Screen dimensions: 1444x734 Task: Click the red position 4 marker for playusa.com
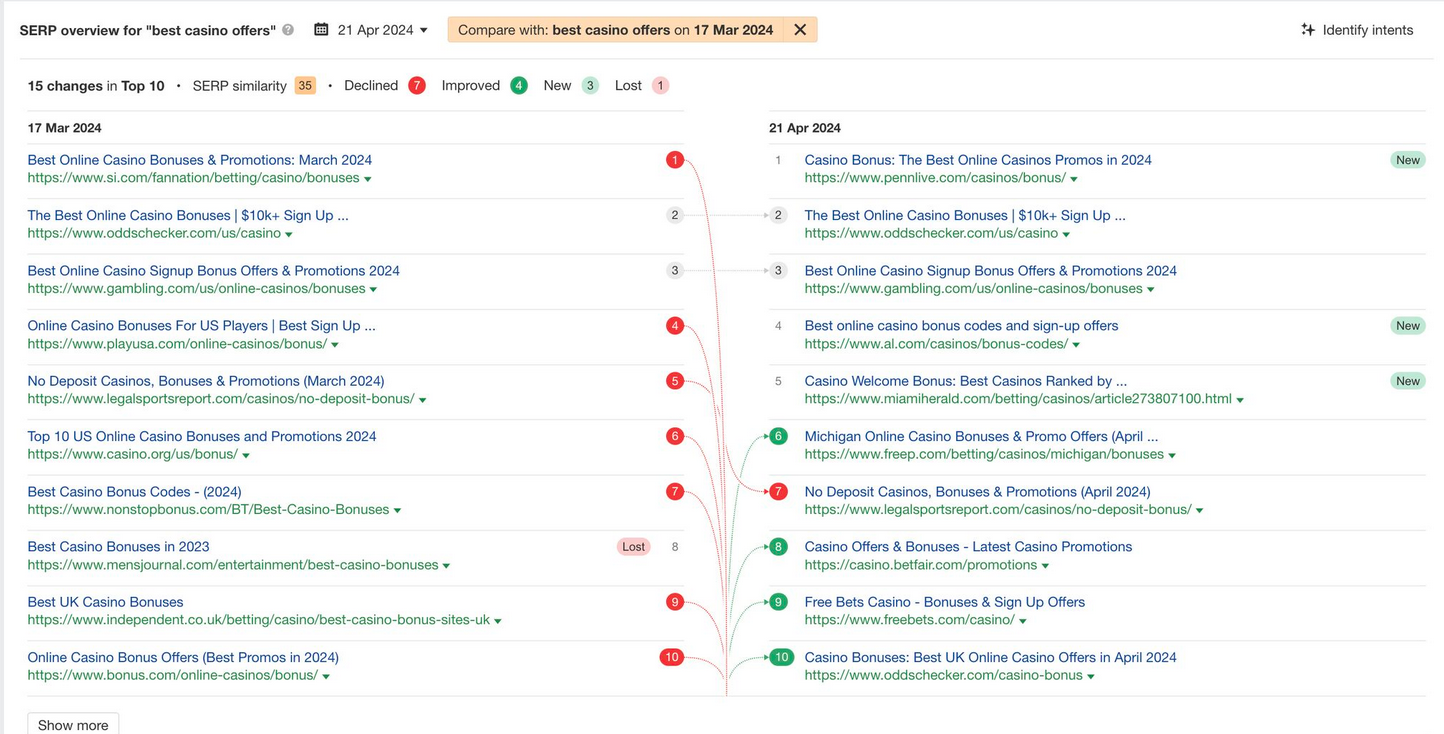[675, 326]
